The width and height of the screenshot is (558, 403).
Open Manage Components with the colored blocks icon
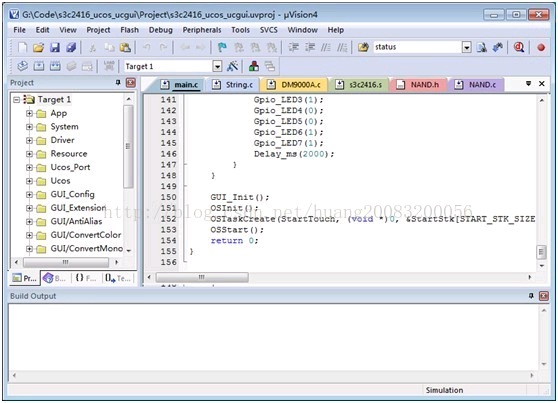coord(254,66)
